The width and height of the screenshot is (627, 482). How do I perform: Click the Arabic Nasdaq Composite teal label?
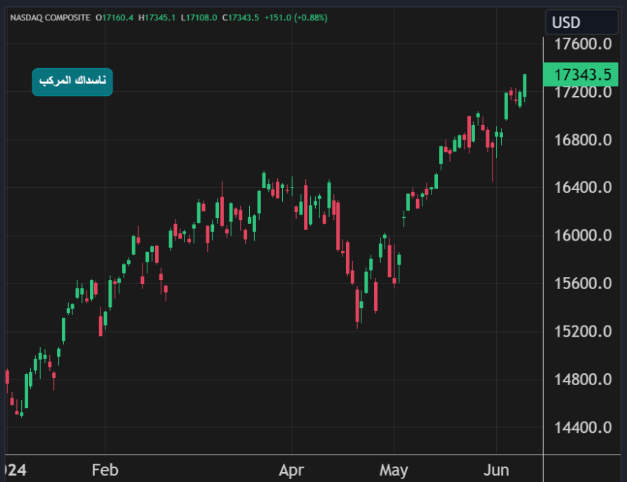[x=72, y=82]
